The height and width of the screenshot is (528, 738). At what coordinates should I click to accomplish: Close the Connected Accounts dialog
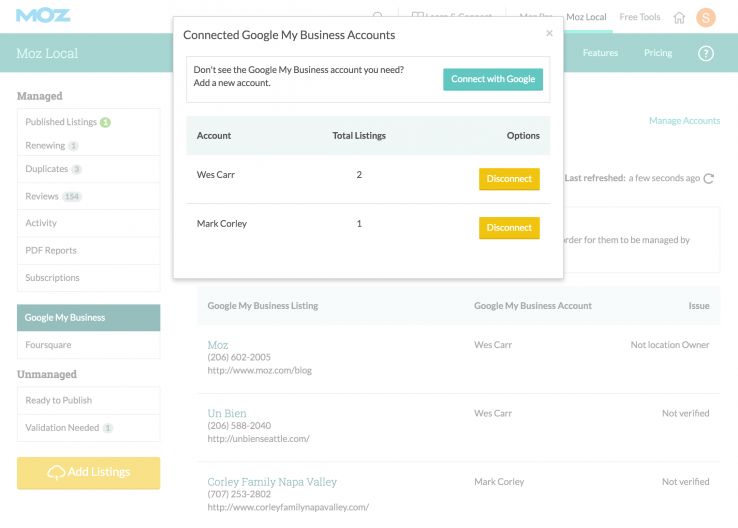point(549,33)
